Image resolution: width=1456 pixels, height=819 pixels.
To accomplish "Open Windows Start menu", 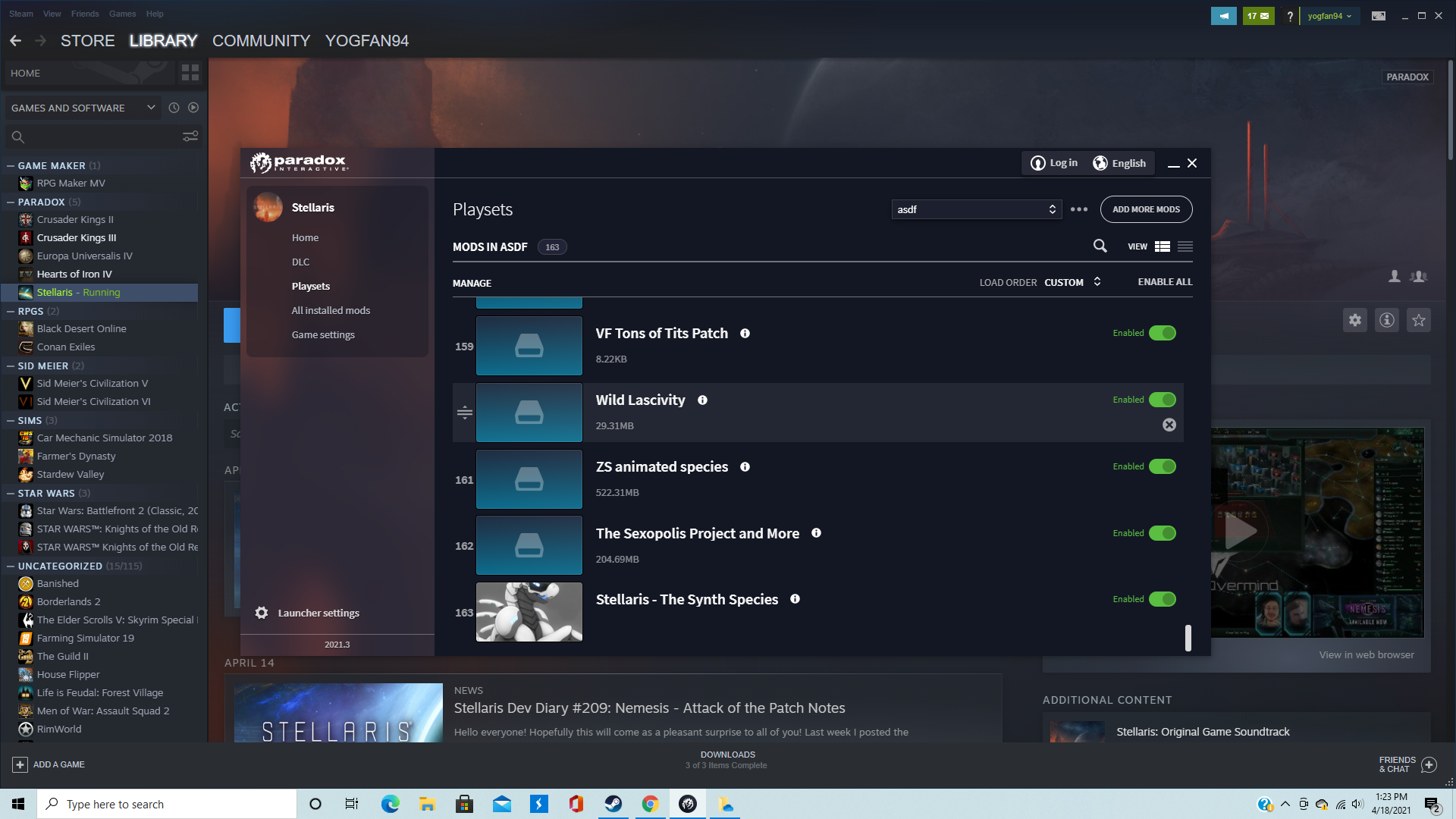I will point(18,804).
